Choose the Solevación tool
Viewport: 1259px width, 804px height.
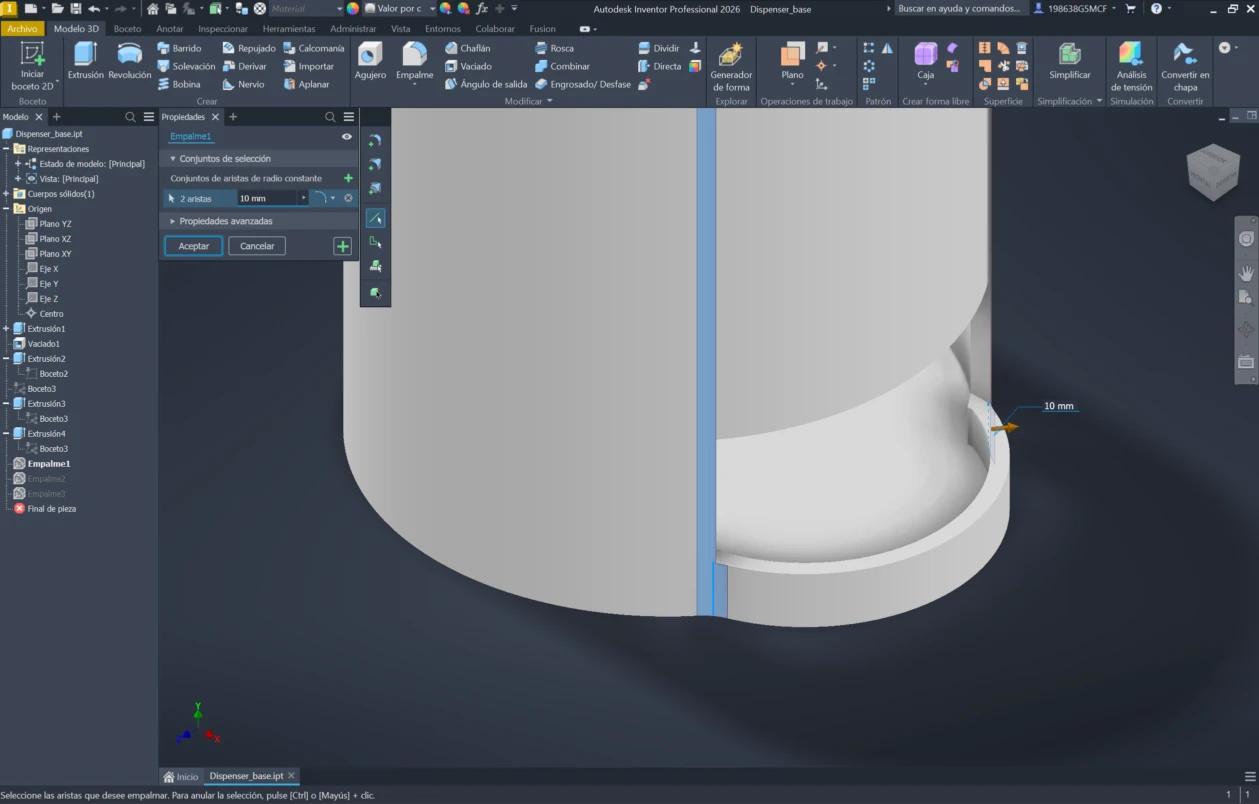pos(186,66)
